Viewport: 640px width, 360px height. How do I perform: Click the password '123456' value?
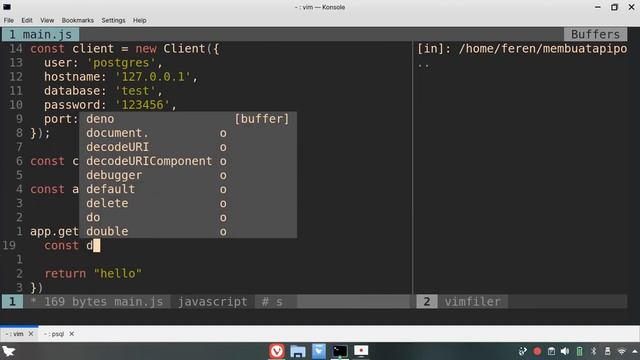tap(142, 105)
